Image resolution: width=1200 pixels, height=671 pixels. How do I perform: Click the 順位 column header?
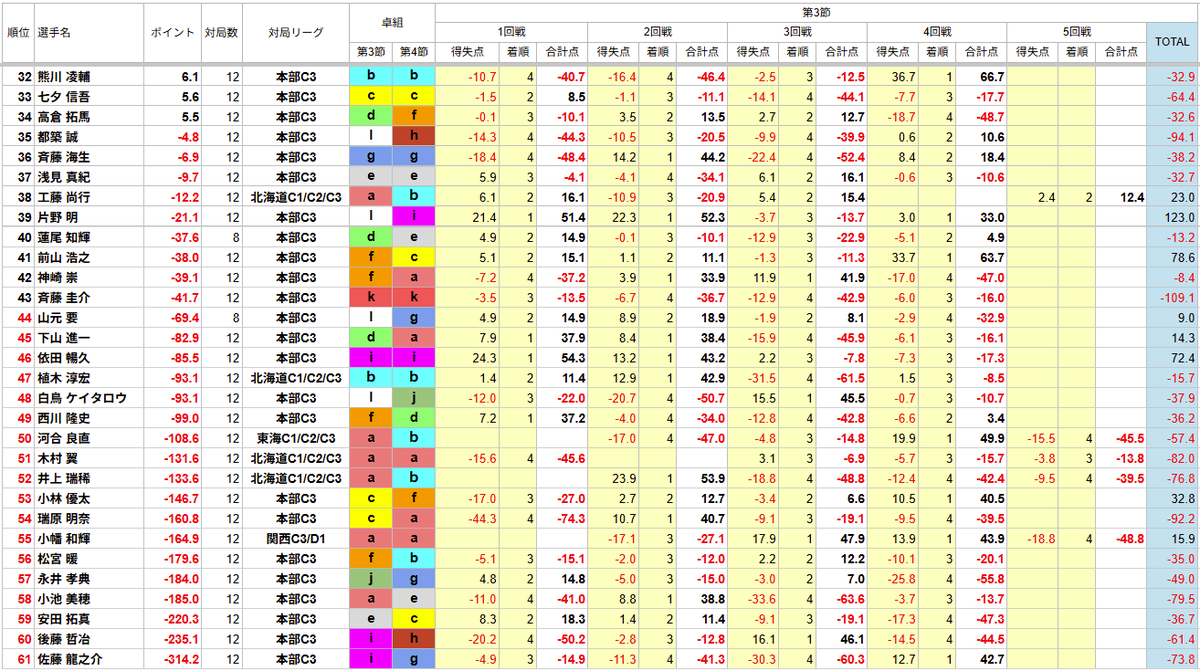click(17, 33)
